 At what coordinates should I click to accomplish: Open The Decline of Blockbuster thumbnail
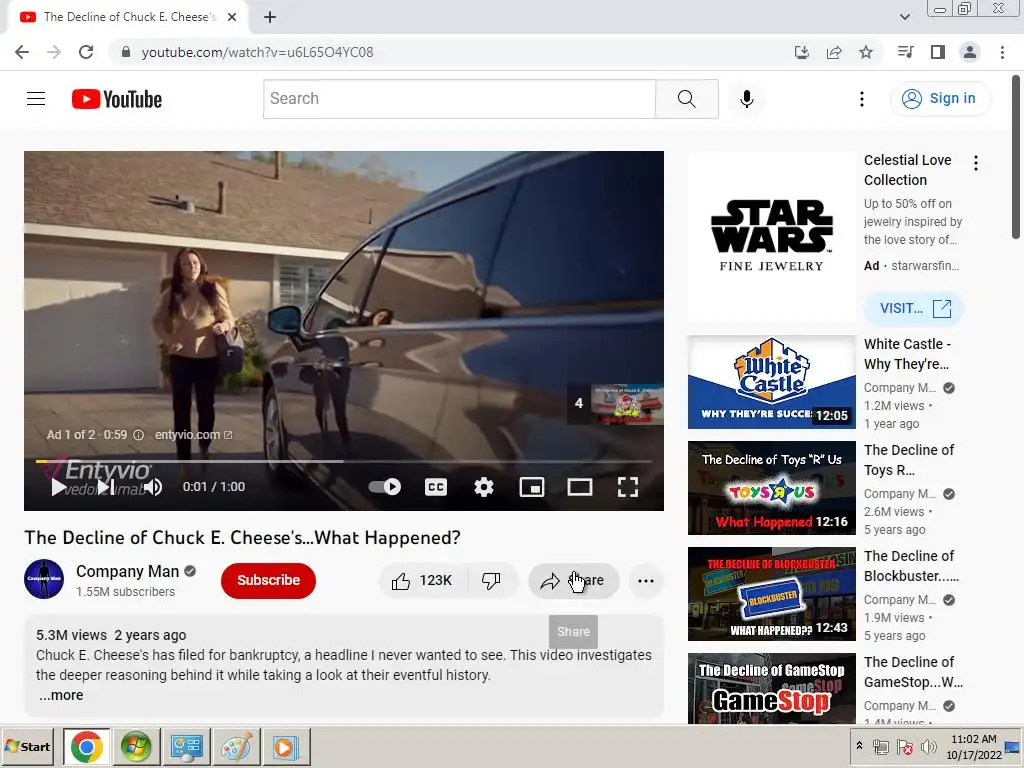coord(771,594)
